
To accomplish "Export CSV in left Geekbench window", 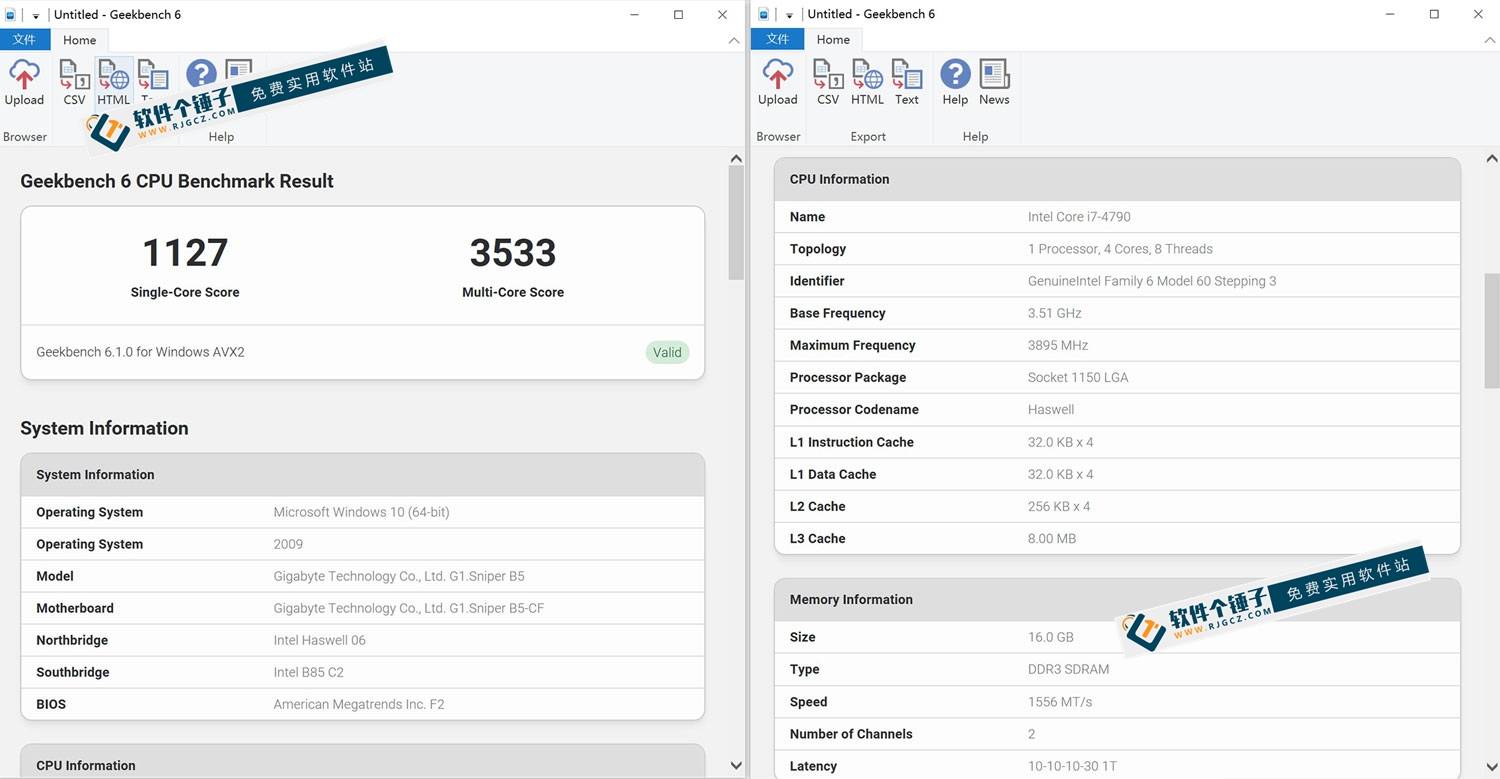I will click(74, 82).
